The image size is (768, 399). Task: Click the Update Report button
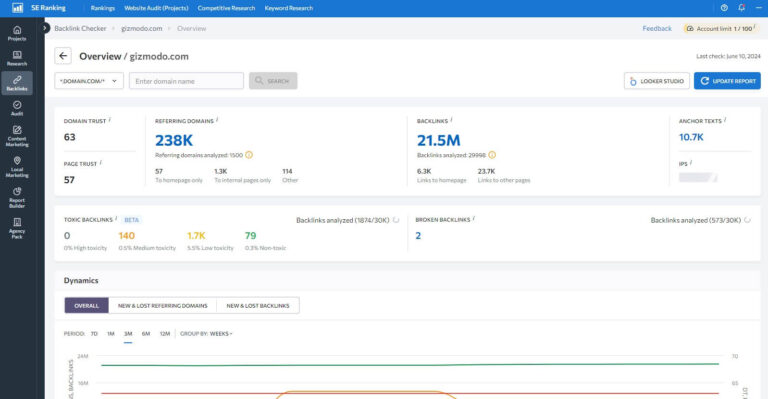(x=727, y=81)
